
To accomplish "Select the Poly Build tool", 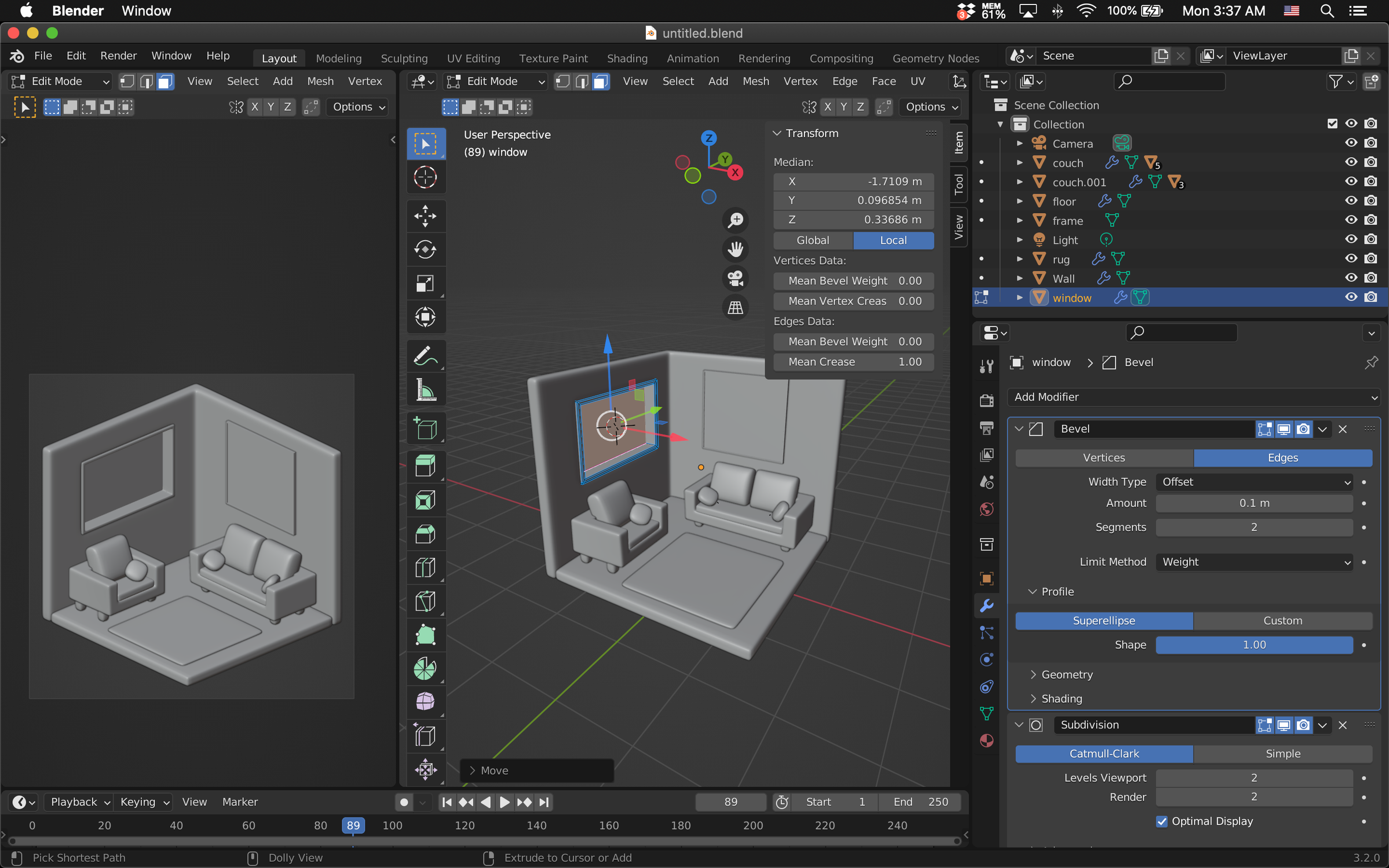I will click(x=426, y=635).
